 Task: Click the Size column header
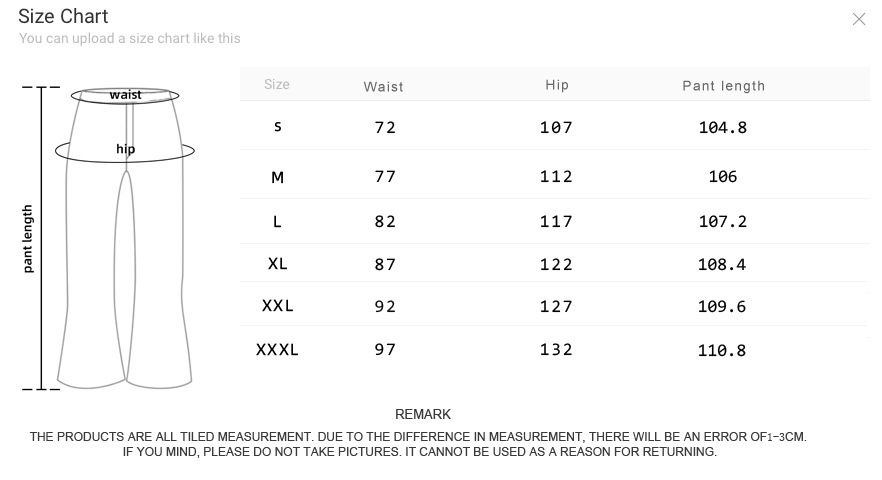277,85
